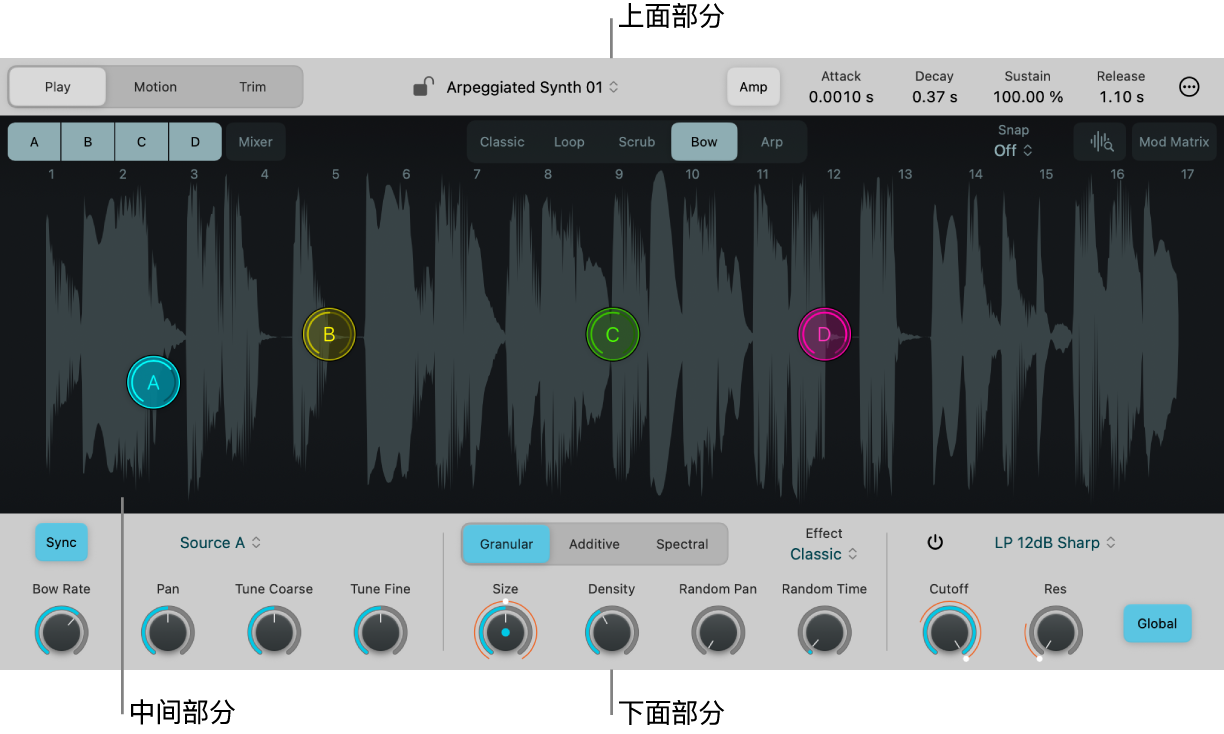The width and height of the screenshot is (1224, 734).
Task: Select the Additive synthesis tab
Action: point(594,544)
